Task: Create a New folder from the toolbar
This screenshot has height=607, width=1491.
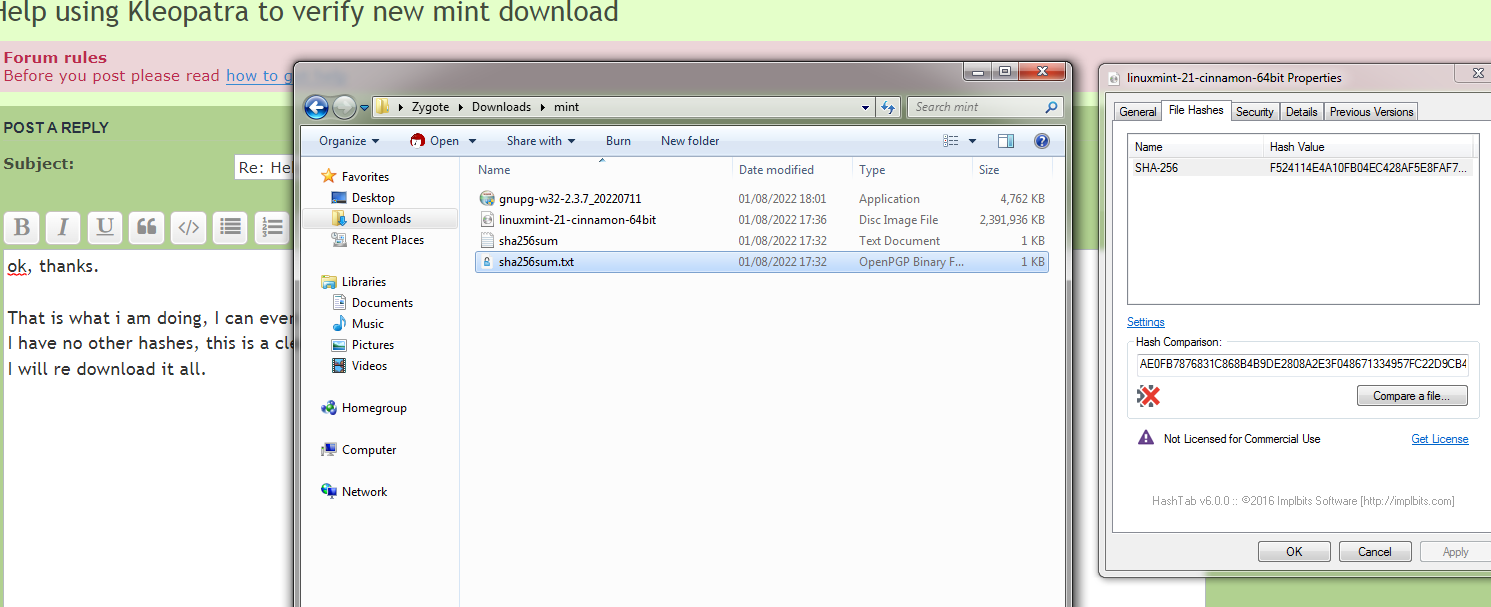Action: coord(690,141)
